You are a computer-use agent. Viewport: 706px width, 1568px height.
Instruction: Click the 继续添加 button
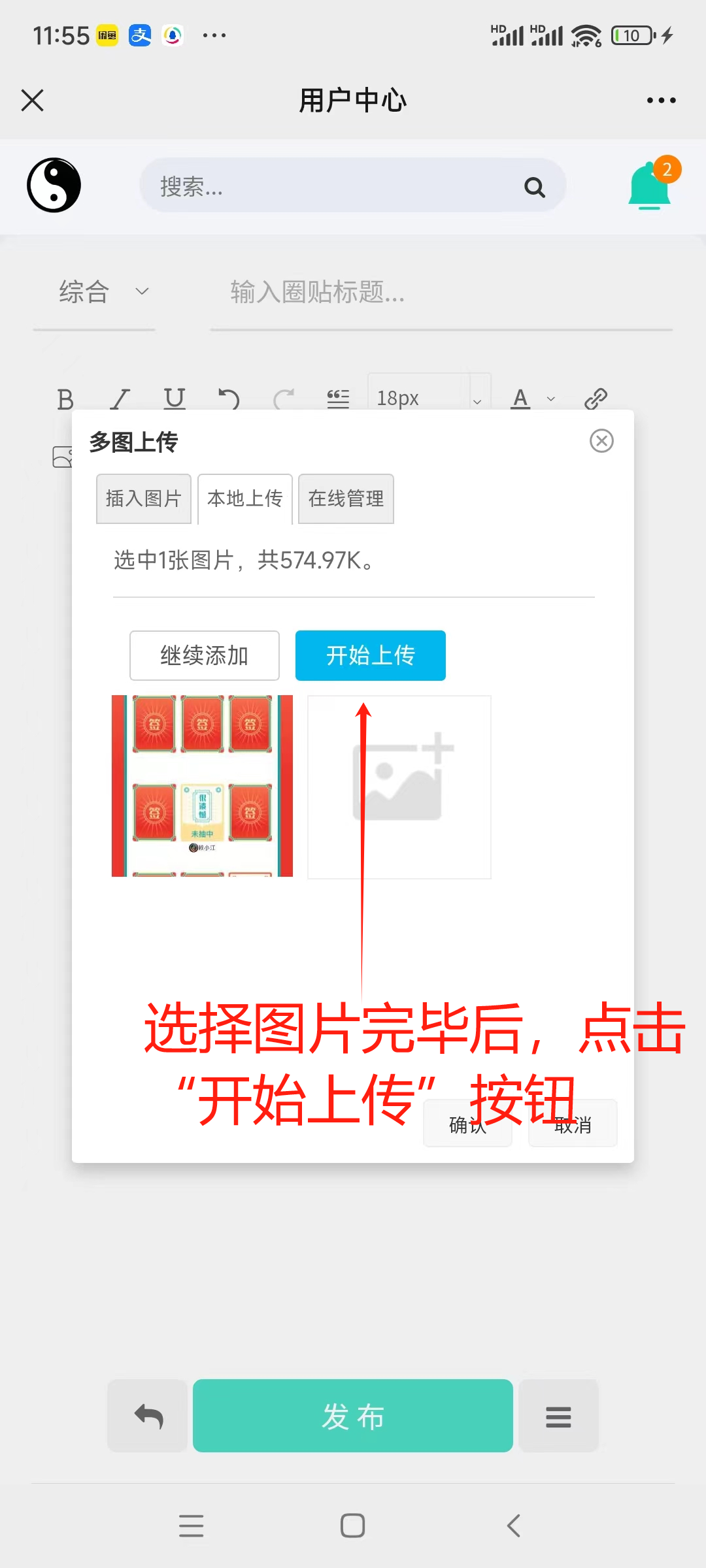coord(205,655)
